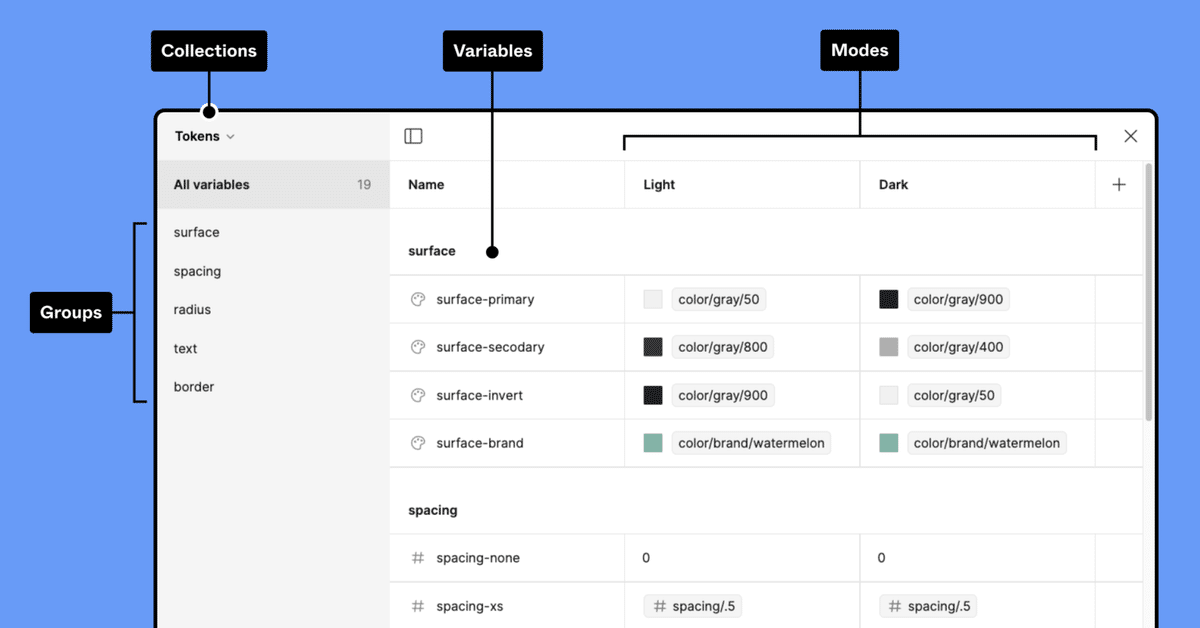The image size is (1200, 628).
Task: Open the Tokens collection dropdown
Action: (204, 136)
